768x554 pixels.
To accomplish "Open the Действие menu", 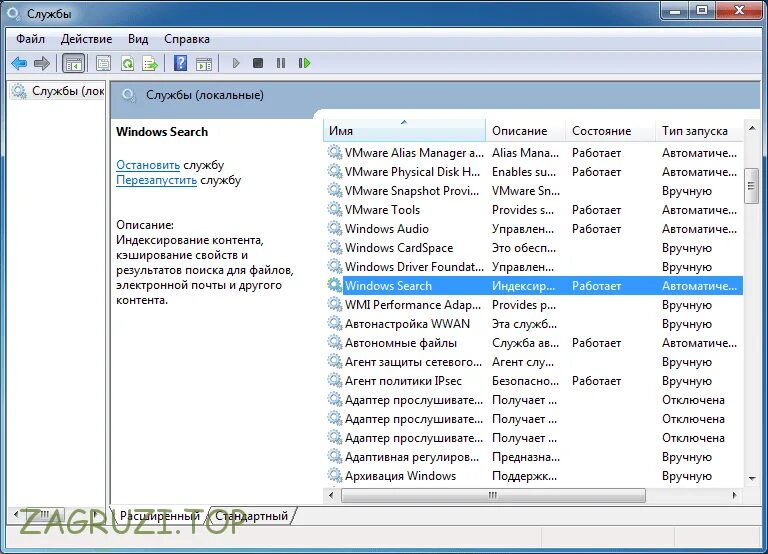I will tap(86, 39).
